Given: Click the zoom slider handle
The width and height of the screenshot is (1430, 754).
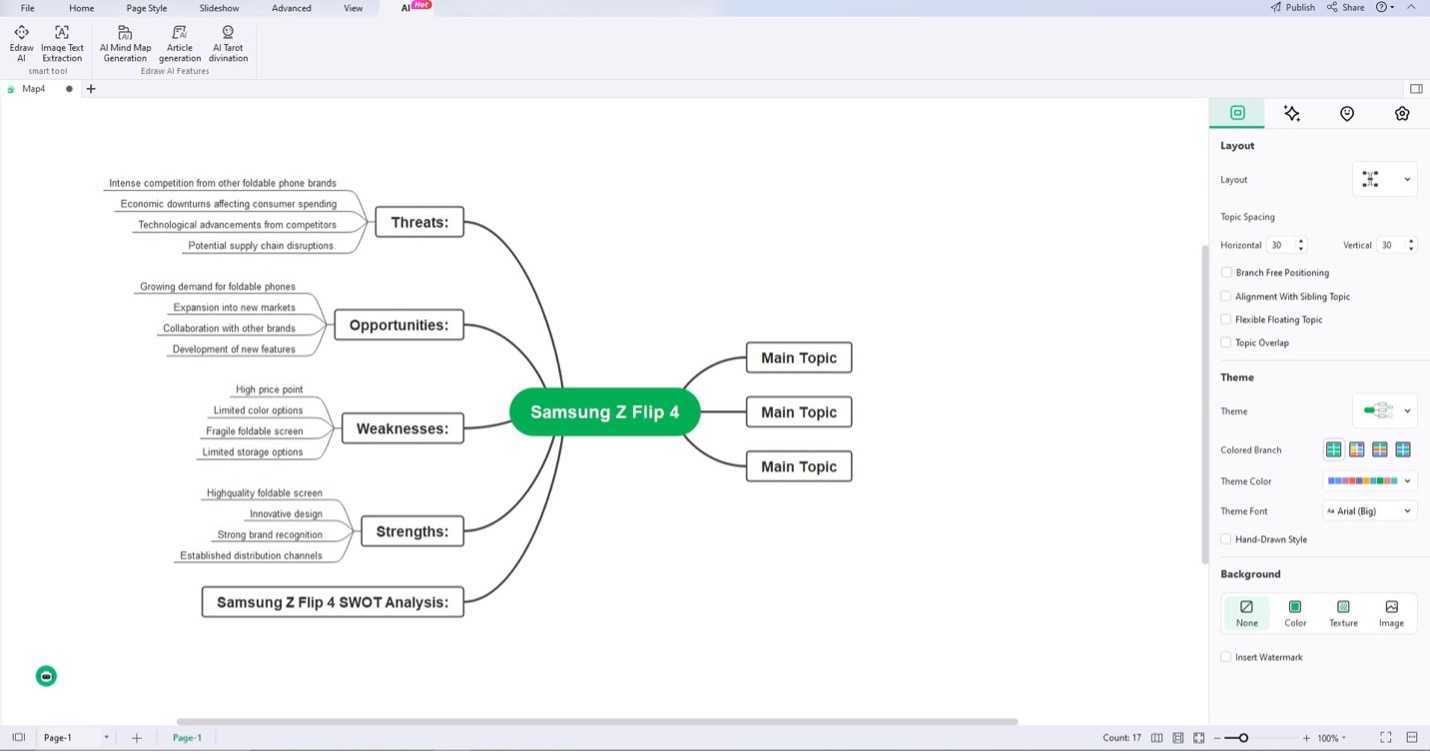Looking at the screenshot, I should click(1243, 738).
